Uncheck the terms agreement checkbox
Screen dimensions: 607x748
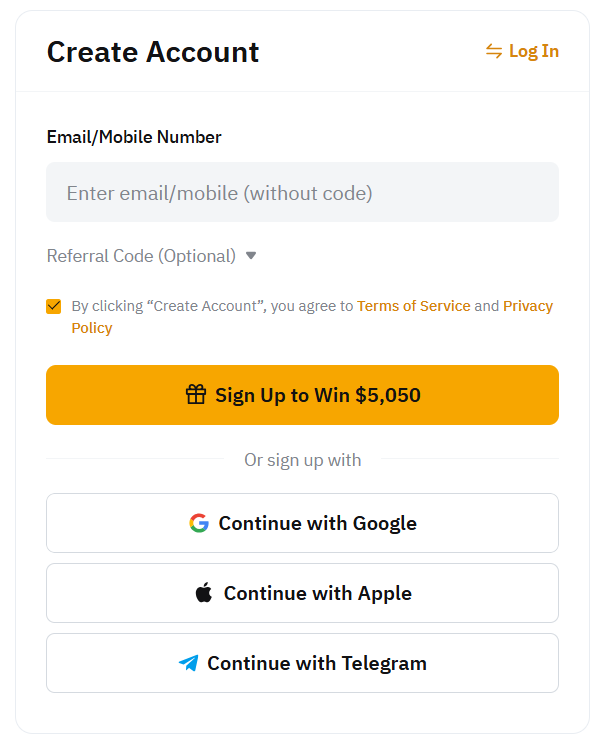point(54,306)
